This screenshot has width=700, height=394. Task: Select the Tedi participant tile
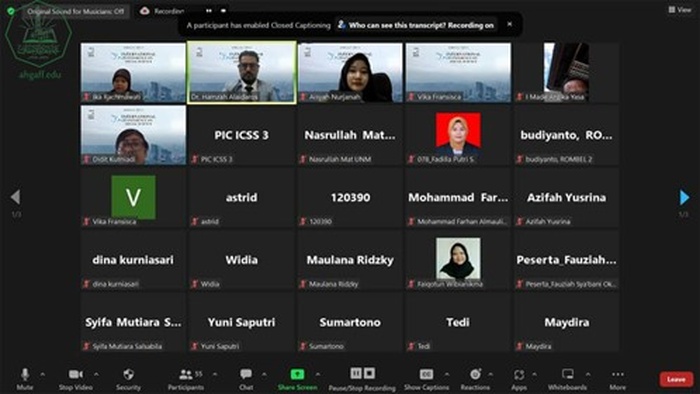(458, 322)
